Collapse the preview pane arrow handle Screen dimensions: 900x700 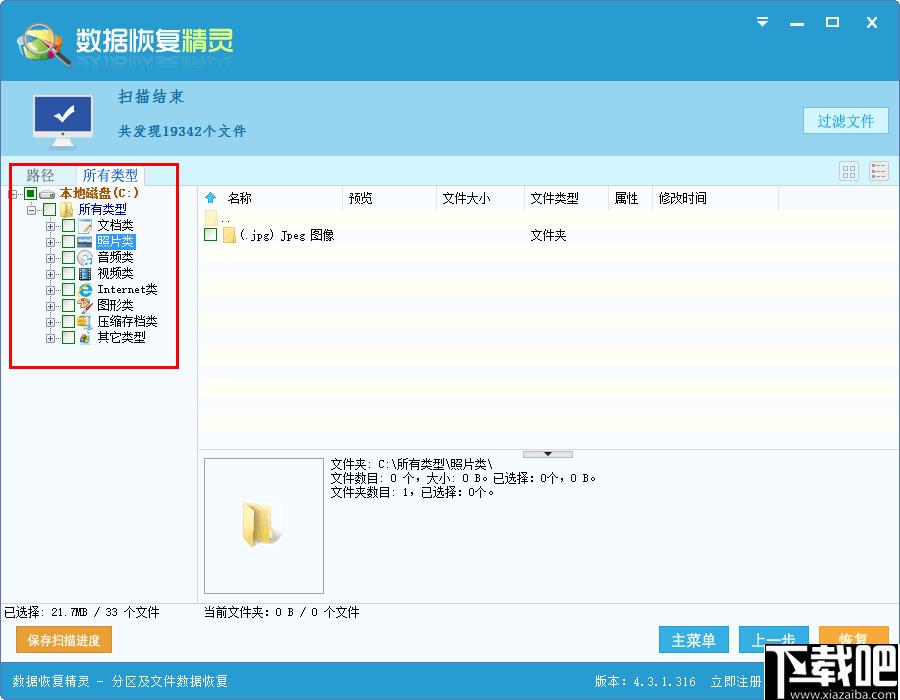[x=548, y=454]
